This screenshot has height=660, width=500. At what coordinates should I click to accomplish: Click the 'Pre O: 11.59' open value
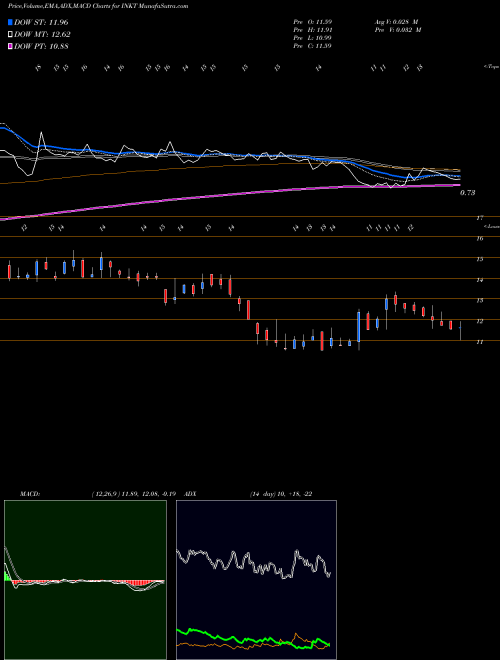click(x=313, y=21)
